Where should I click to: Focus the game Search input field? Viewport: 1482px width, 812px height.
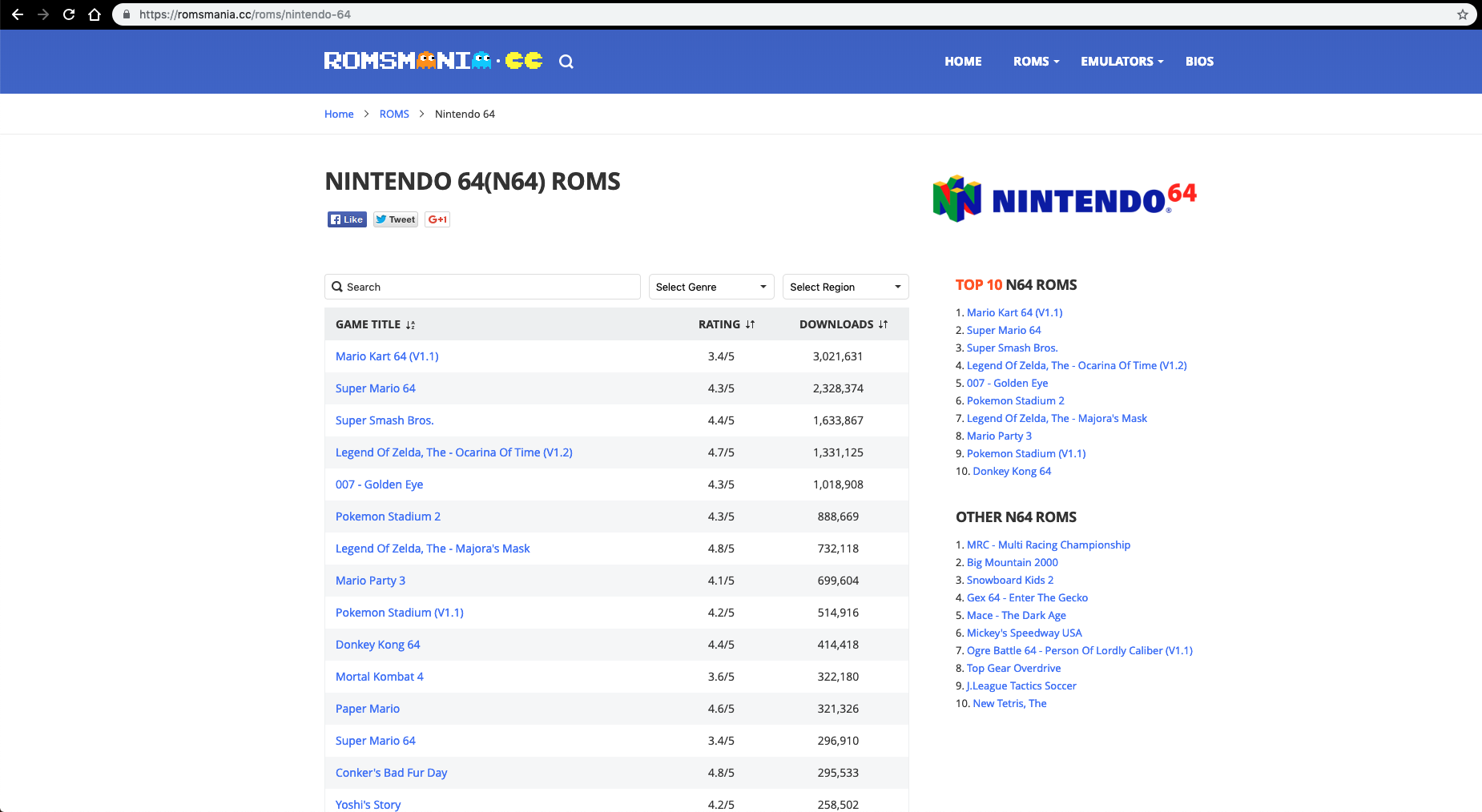point(482,287)
